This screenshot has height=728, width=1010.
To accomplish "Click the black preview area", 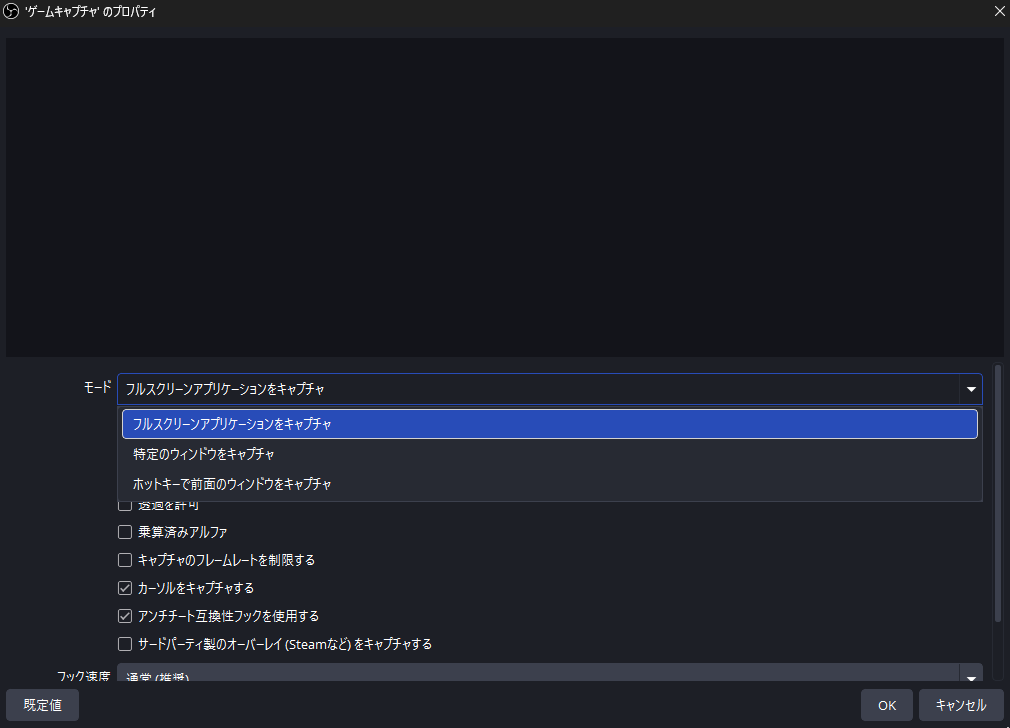I will click(x=504, y=197).
